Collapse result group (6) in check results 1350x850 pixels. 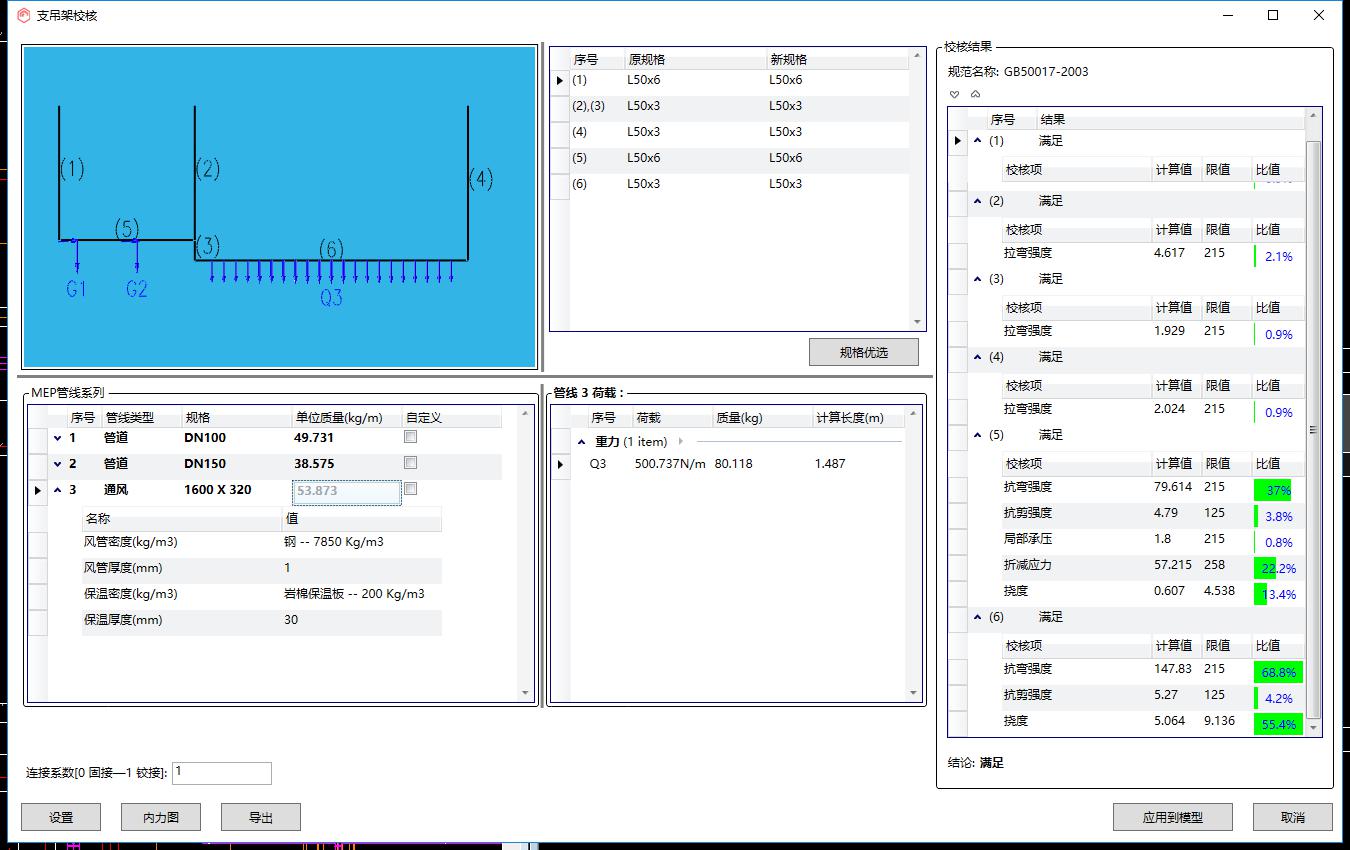[x=978, y=617]
